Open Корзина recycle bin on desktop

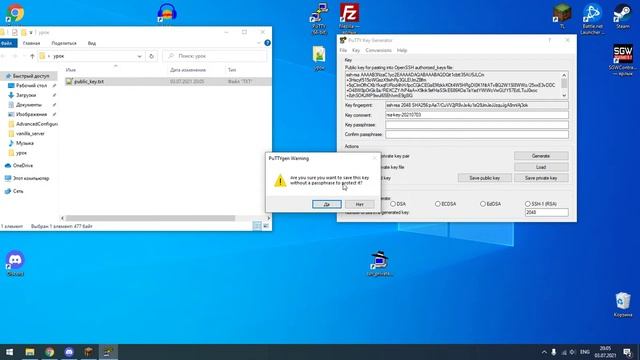coord(622,304)
